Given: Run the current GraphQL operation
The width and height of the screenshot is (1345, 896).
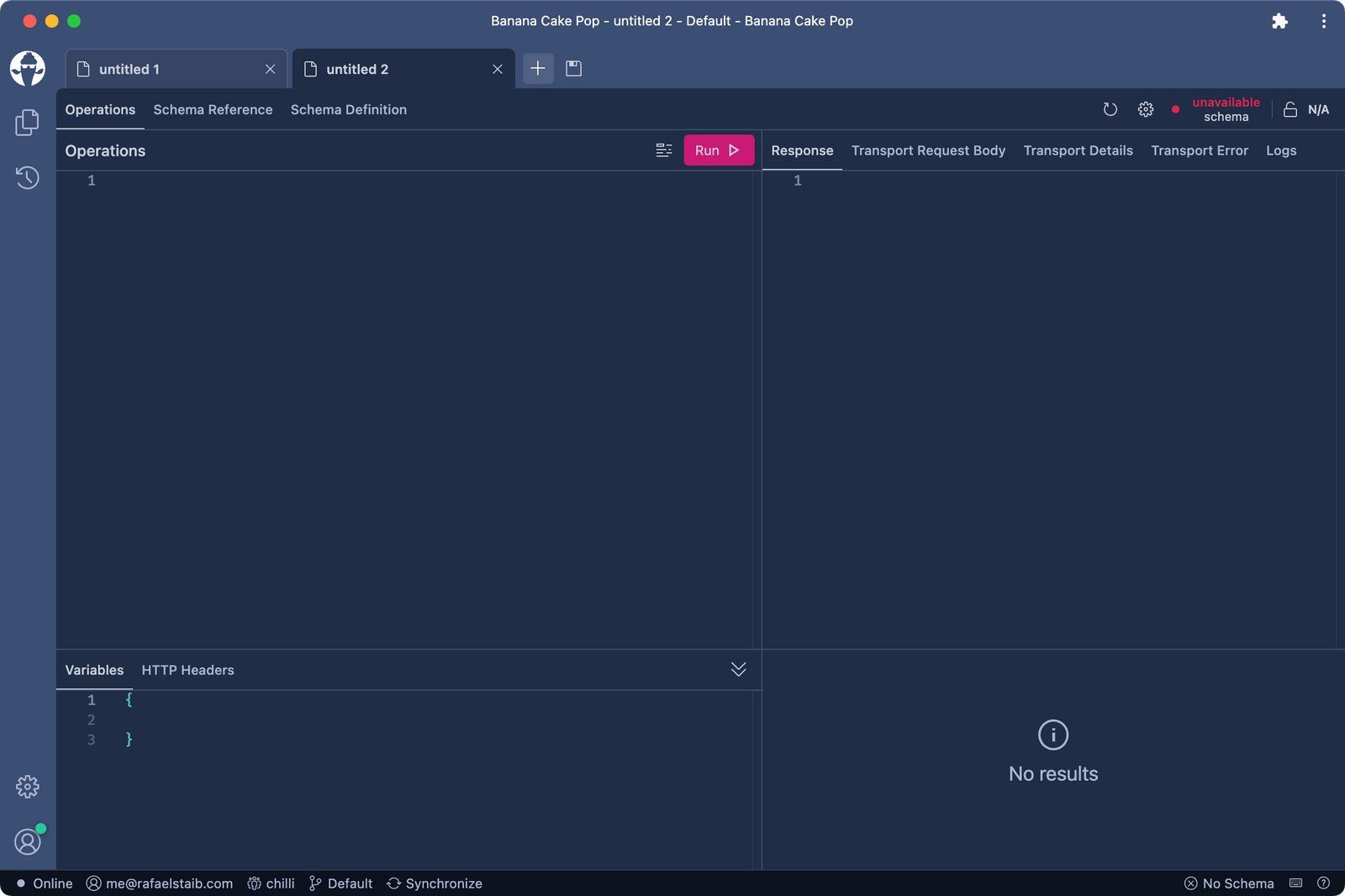Looking at the screenshot, I should tap(718, 150).
